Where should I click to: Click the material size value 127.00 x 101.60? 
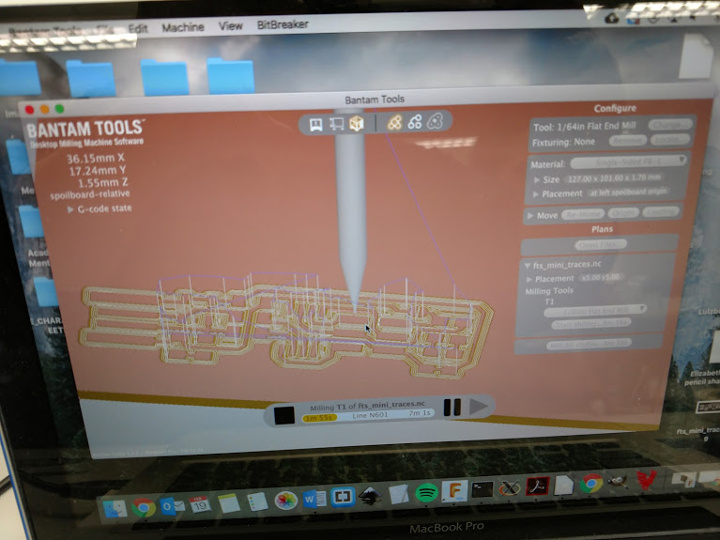coord(614,179)
